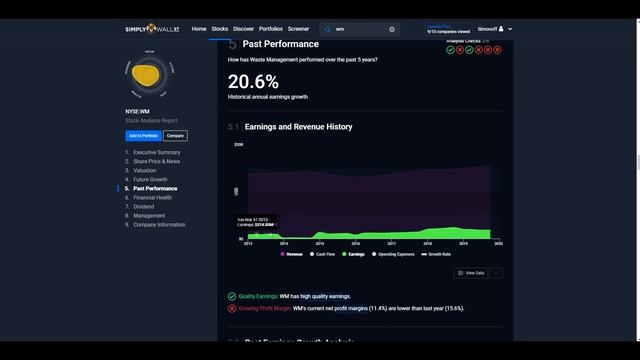The height and width of the screenshot is (360, 640).
Task: Click the Simonoff username
Action: (x=487, y=29)
